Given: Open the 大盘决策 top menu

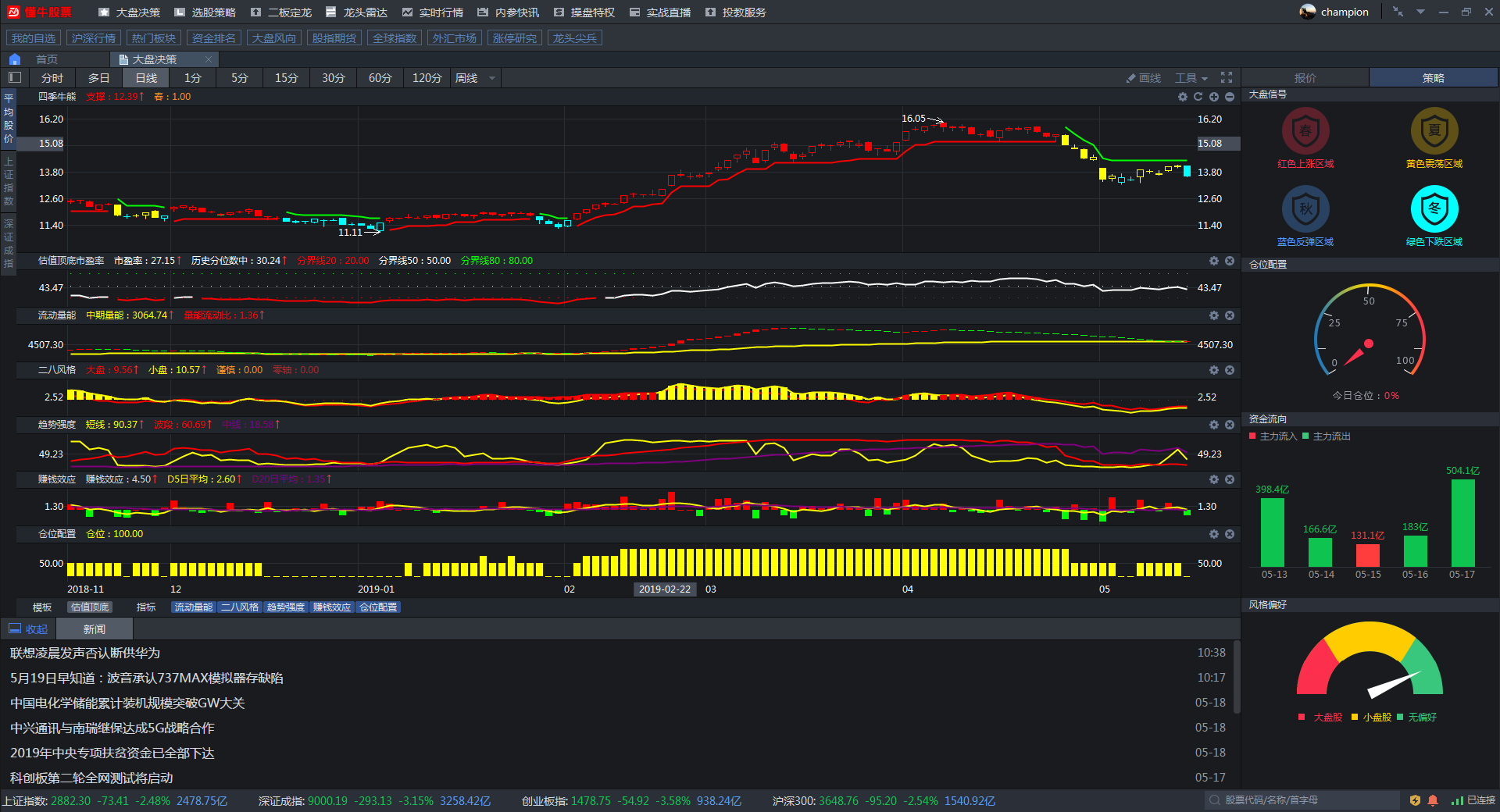Looking at the screenshot, I should (x=130, y=12).
